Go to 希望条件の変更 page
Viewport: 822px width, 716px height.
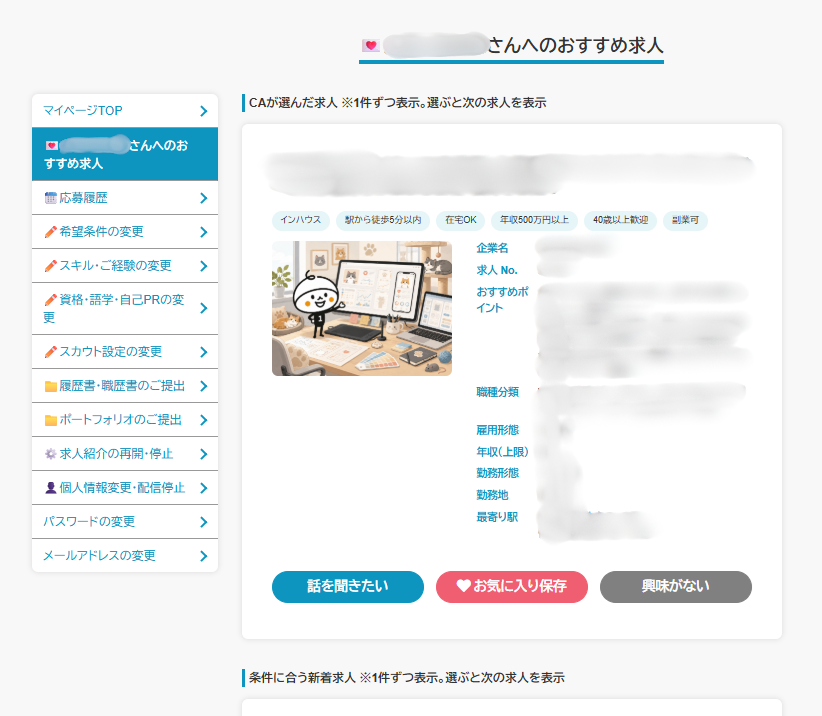click(x=125, y=232)
